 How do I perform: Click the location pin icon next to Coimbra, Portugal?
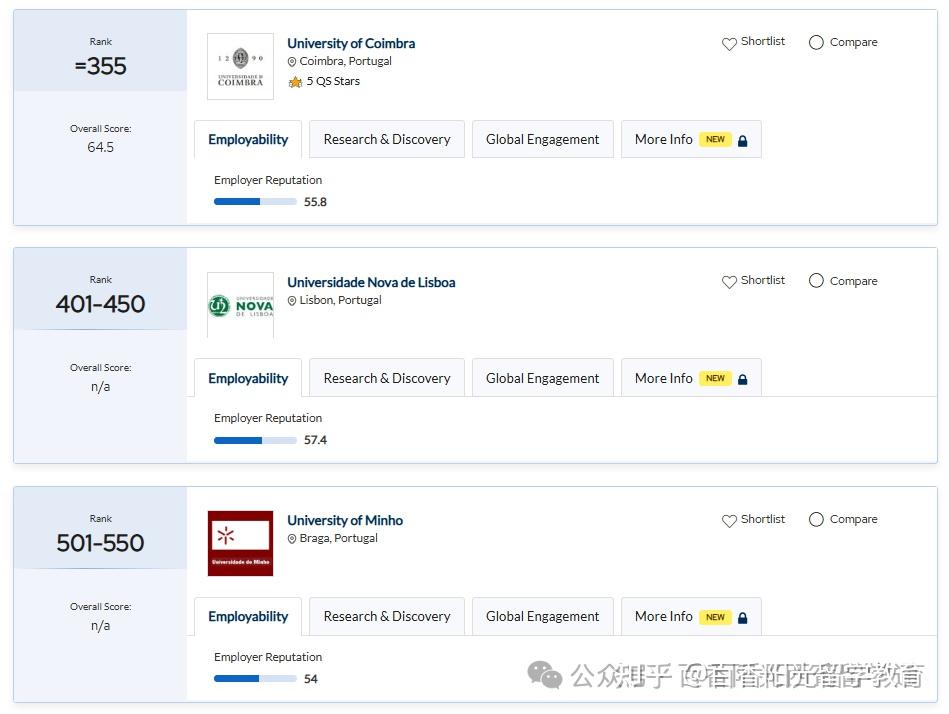pyautogui.click(x=291, y=61)
